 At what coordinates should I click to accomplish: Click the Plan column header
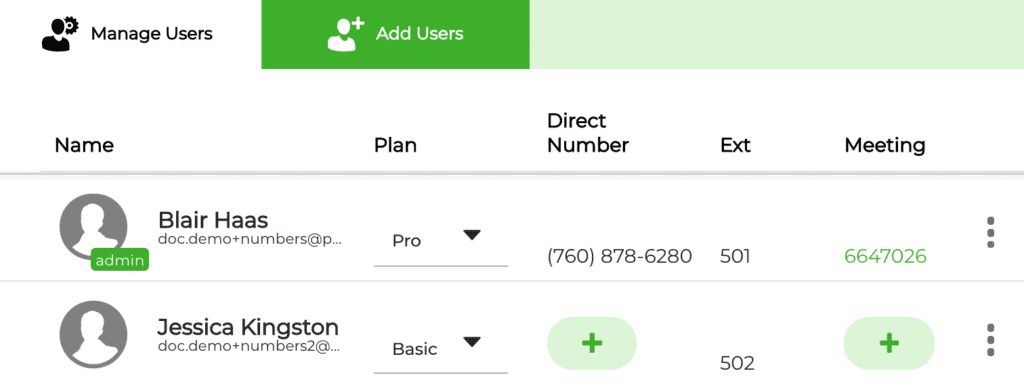click(x=395, y=145)
